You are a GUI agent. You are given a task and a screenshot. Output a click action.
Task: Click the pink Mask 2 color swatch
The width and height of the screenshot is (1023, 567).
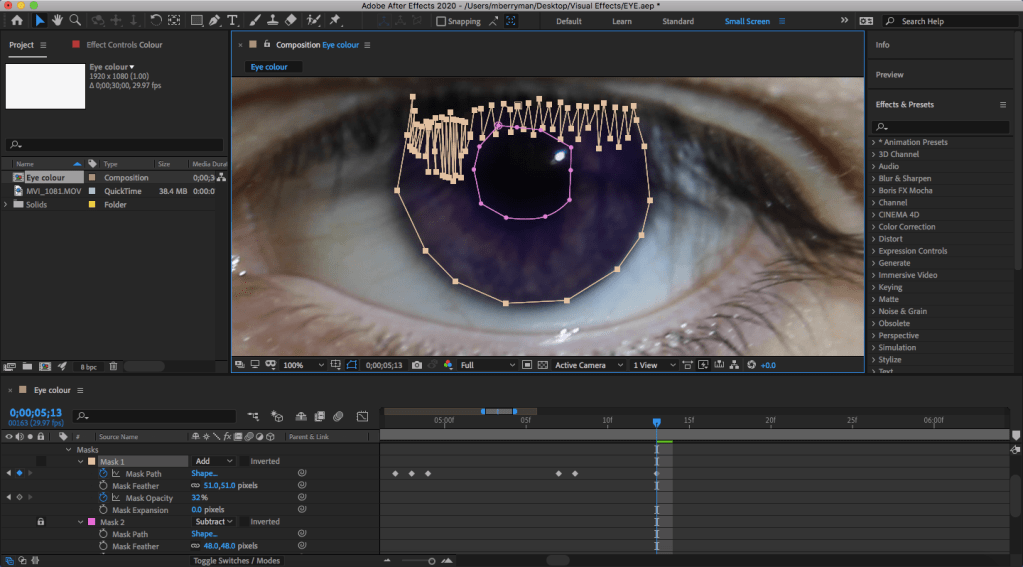tap(92, 522)
